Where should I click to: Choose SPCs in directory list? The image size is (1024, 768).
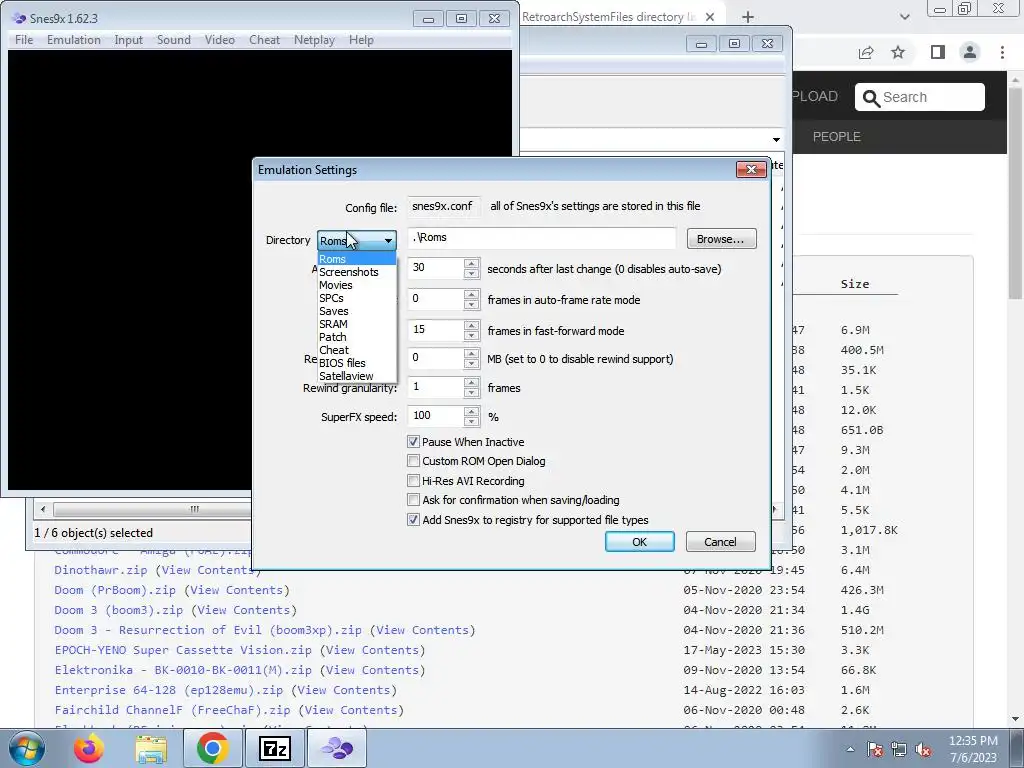click(357, 298)
